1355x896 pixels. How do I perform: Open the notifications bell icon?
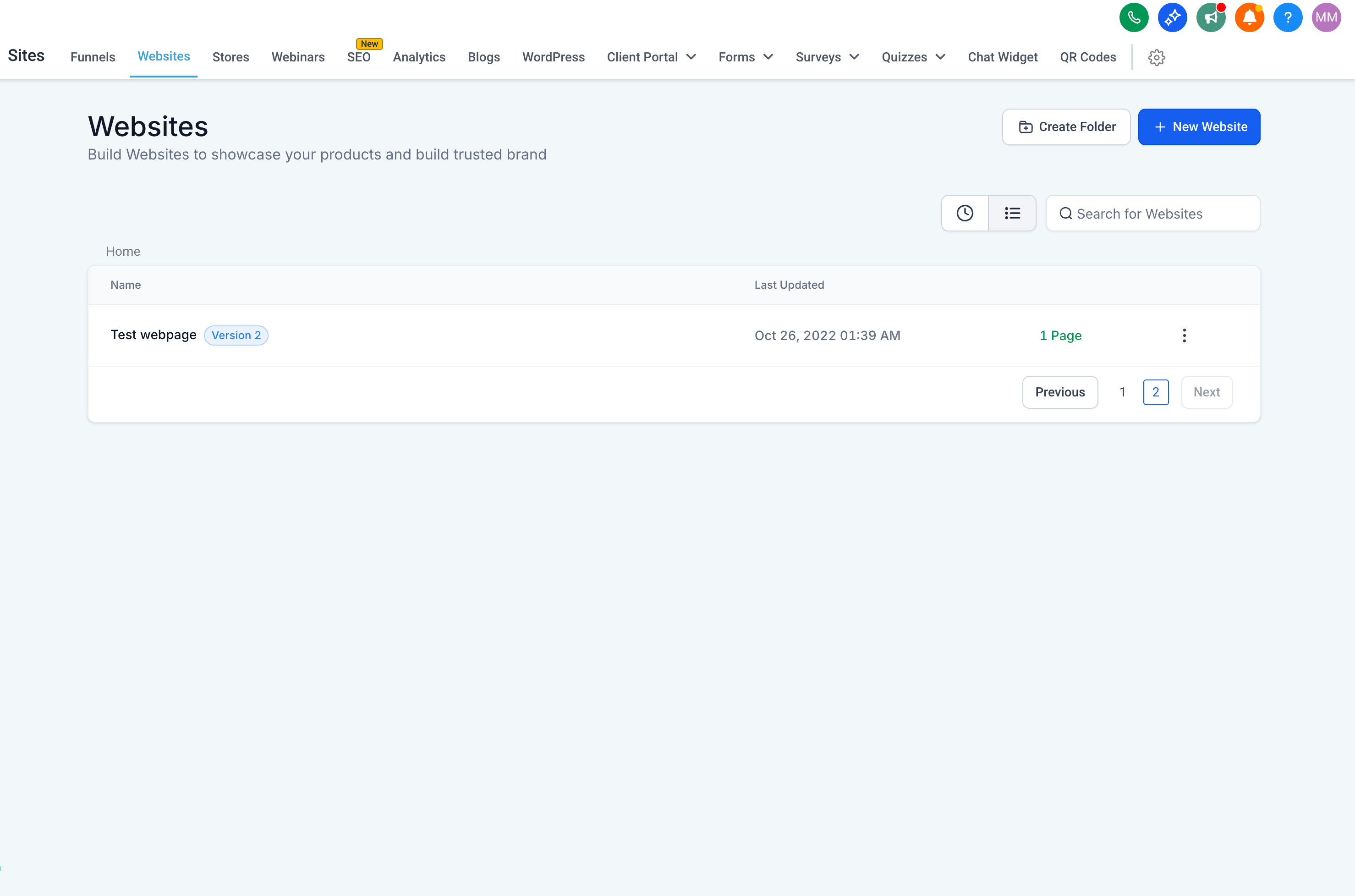point(1249,17)
